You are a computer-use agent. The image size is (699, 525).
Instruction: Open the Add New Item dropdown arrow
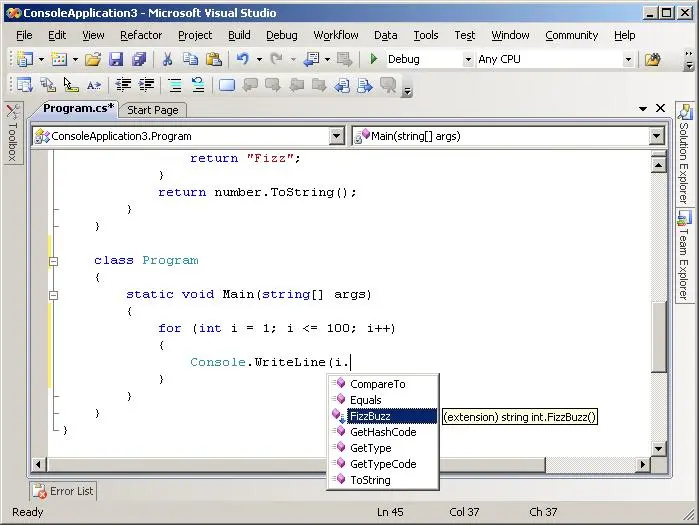click(x=75, y=59)
